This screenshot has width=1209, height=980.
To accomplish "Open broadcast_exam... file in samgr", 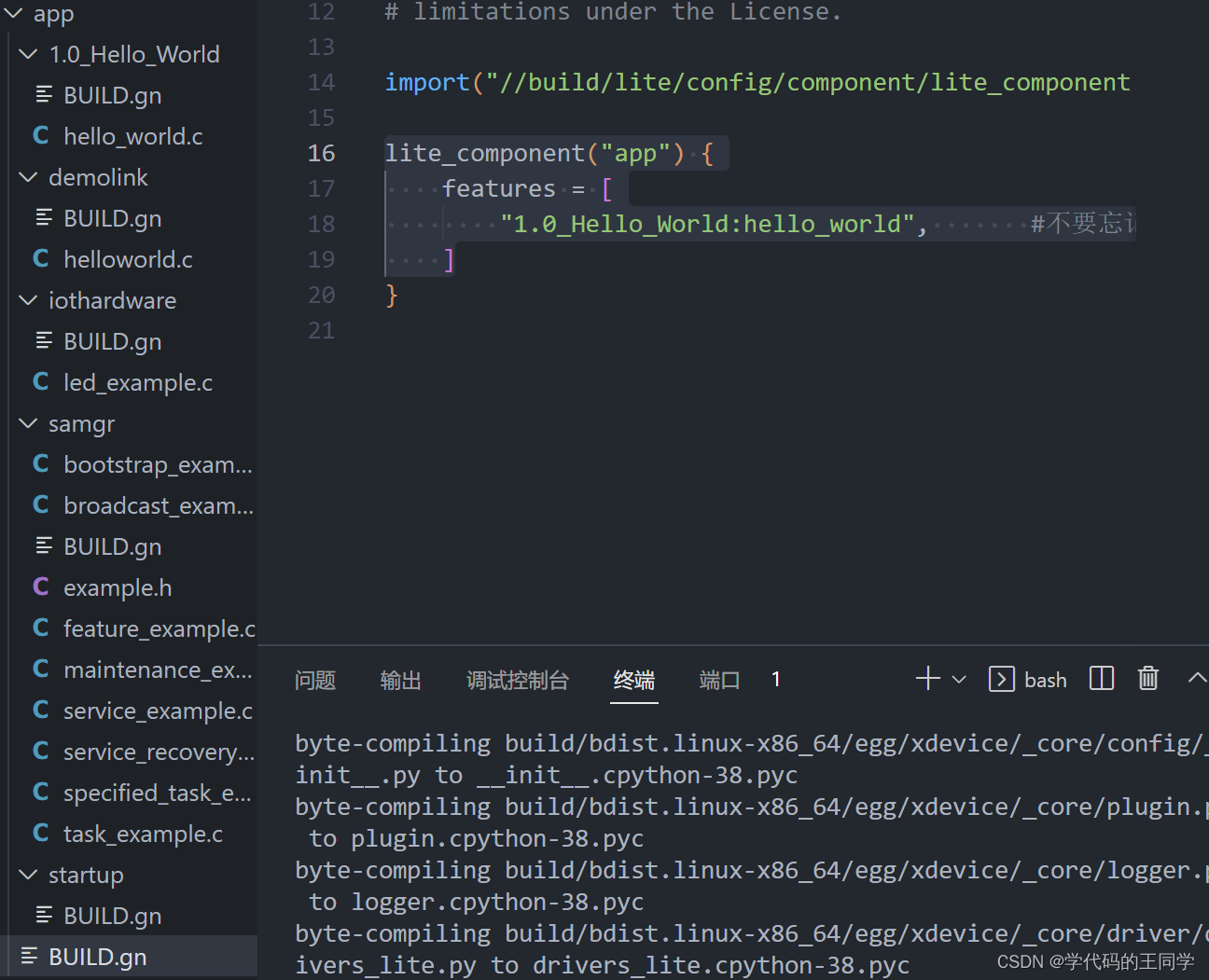I will (159, 505).
